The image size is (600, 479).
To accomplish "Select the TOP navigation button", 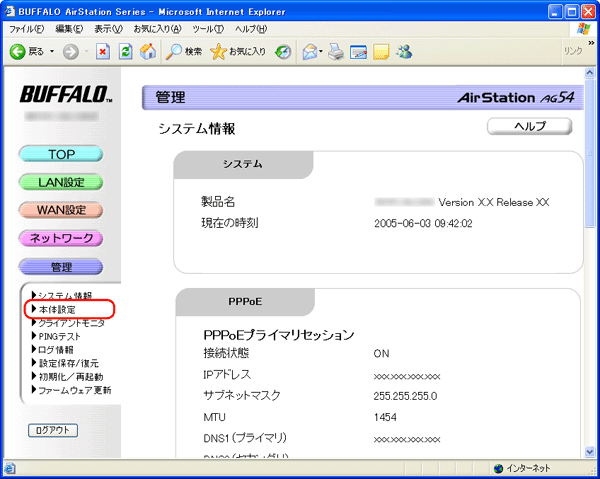I will [x=61, y=154].
